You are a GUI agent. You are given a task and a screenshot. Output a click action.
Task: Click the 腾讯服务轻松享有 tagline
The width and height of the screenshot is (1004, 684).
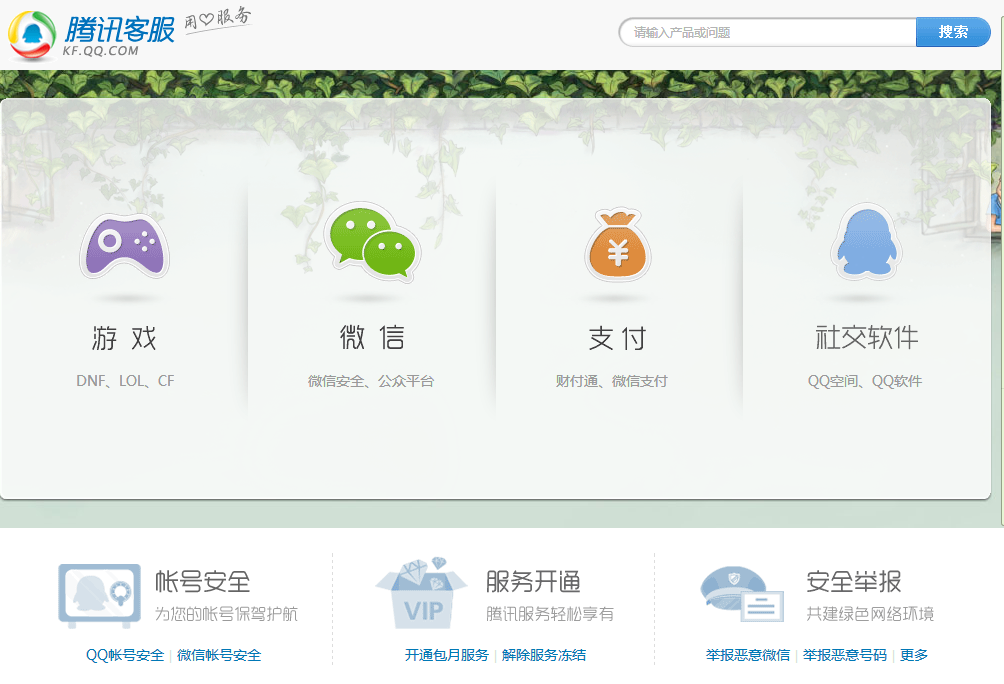(x=549, y=614)
